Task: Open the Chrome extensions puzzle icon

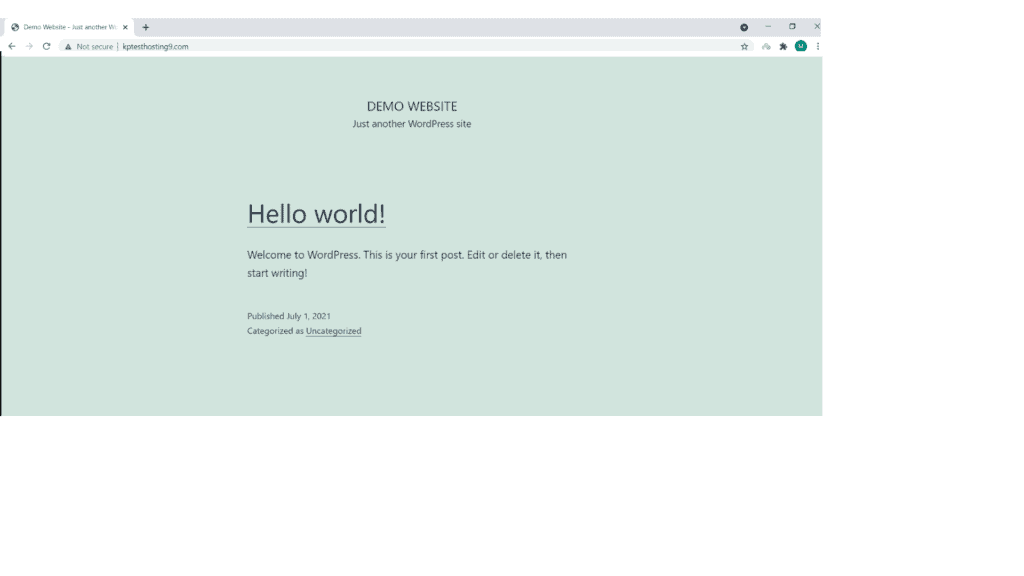Action: (783, 46)
